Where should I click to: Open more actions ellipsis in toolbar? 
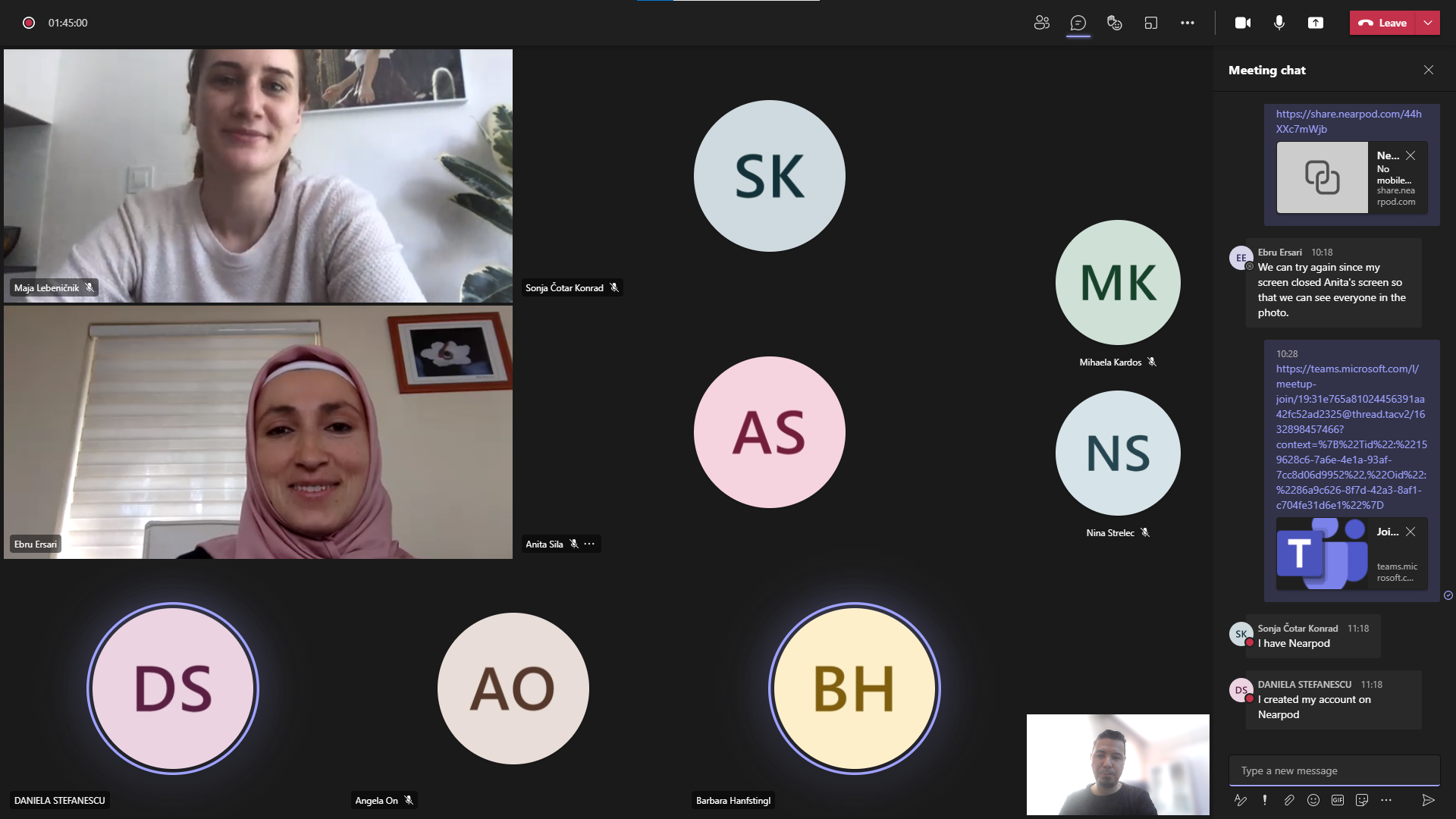(x=1188, y=23)
